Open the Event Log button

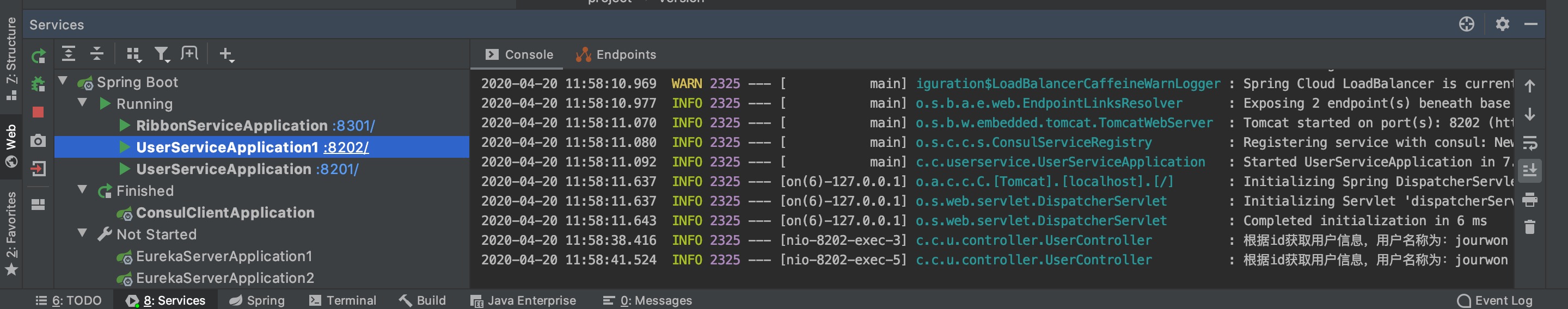click(1494, 300)
